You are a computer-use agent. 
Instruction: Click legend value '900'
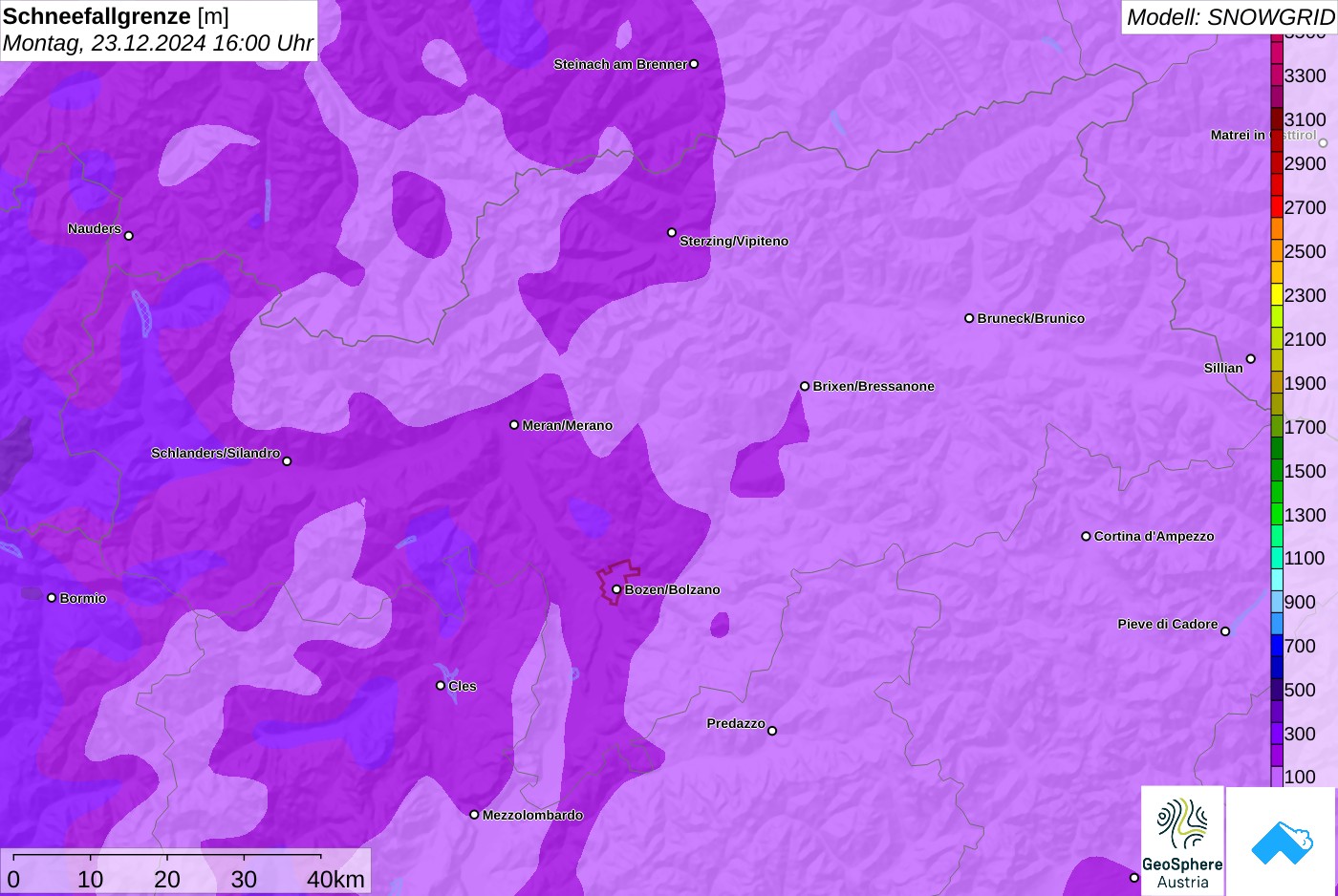(x=1300, y=602)
